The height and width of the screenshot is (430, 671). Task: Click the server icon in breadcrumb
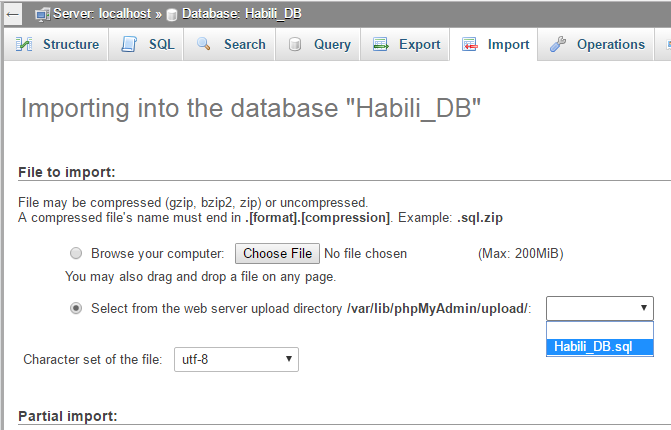coord(43,13)
